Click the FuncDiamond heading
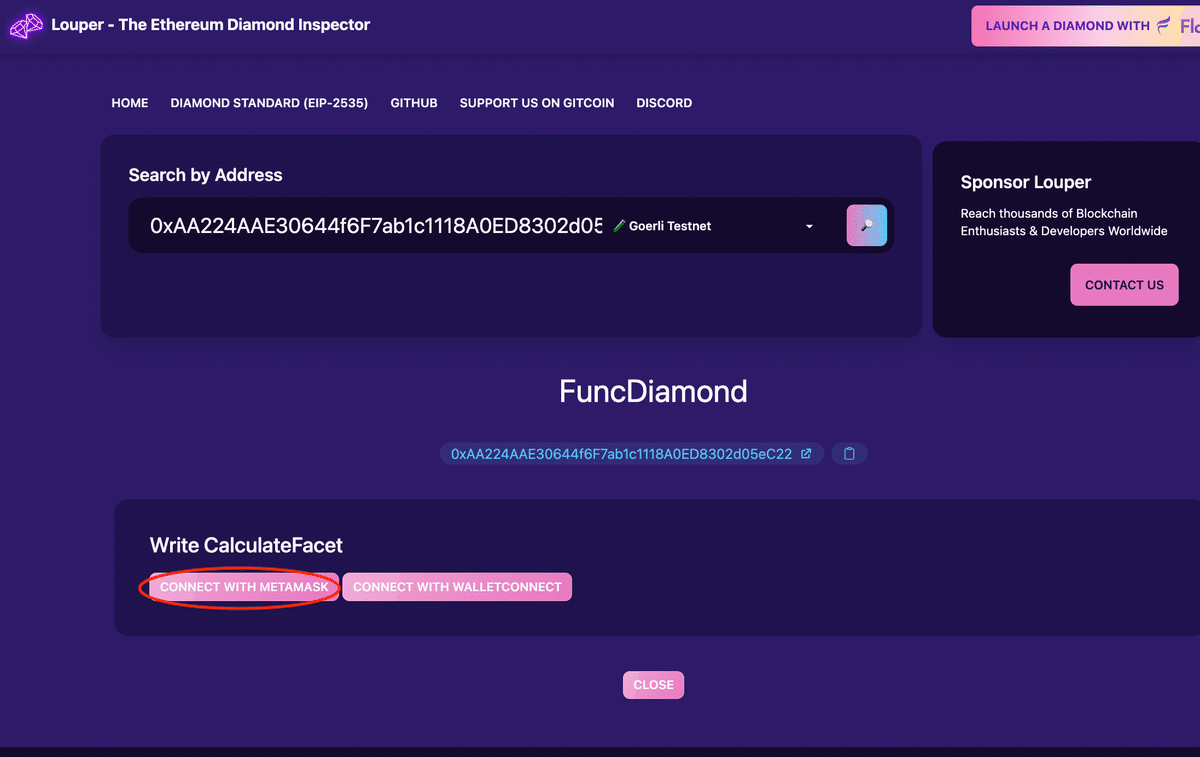This screenshot has width=1200, height=757. click(653, 391)
